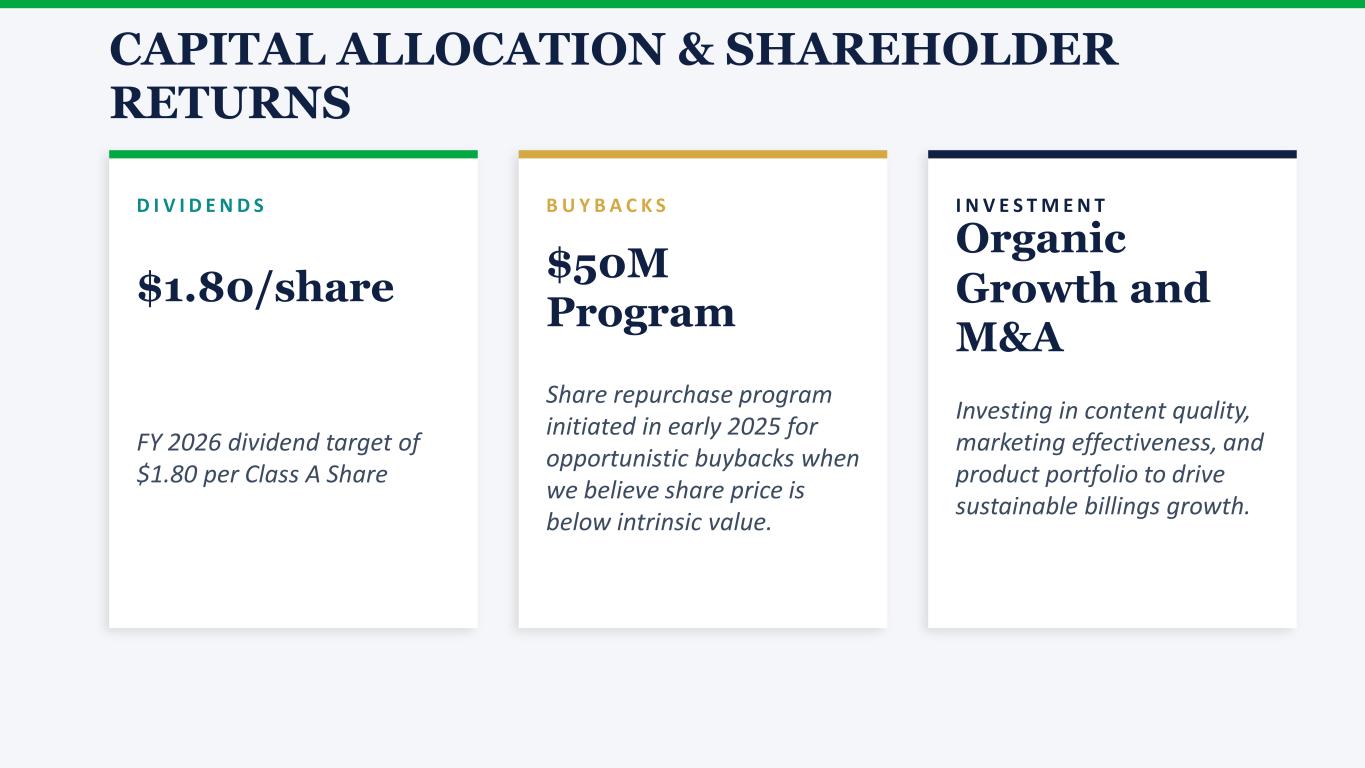Click the 'Organic Growth and M&A' heading
Image resolution: width=1365 pixels, height=768 pixels.
[1082, 288]
